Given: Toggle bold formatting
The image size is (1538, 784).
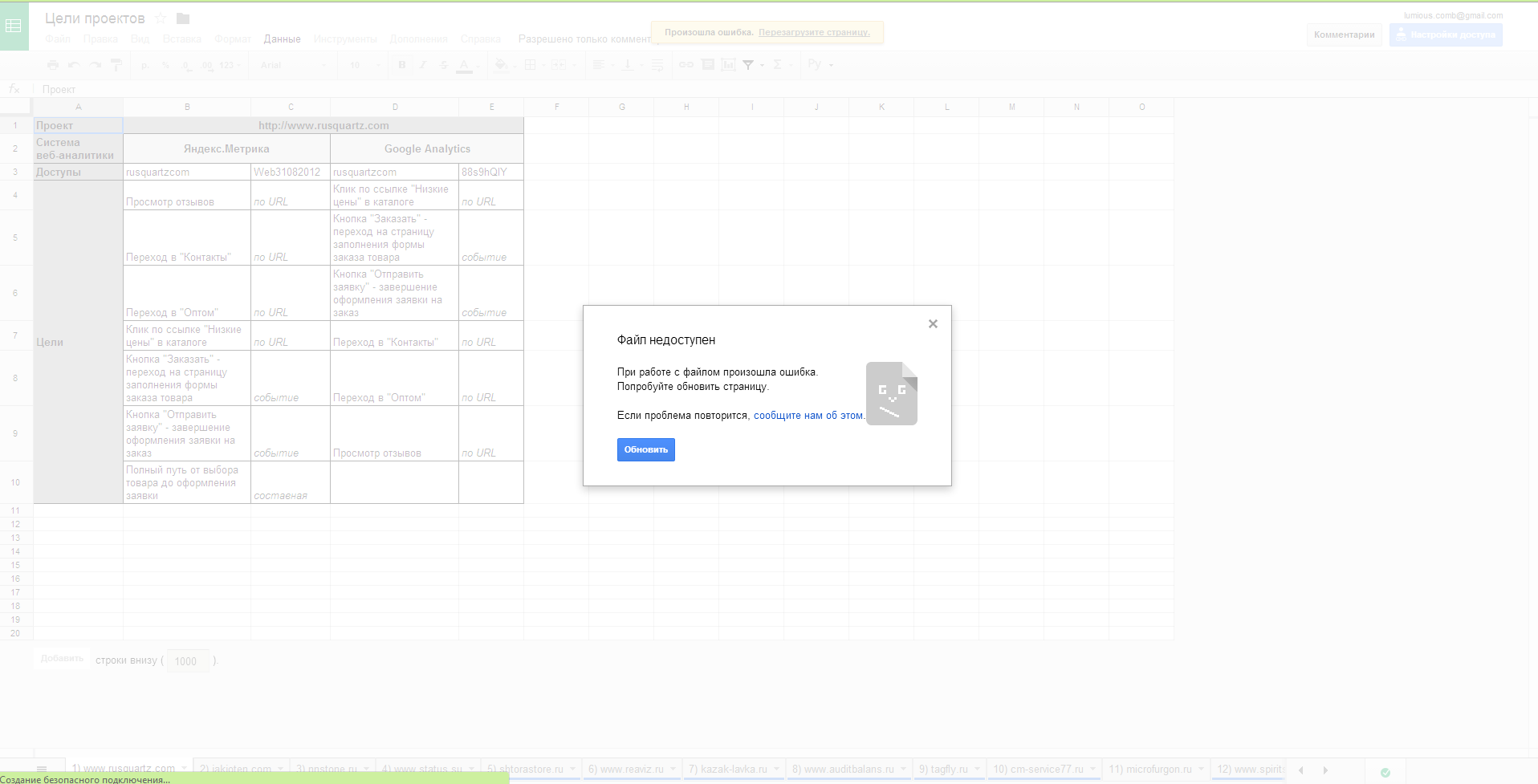Looking at the screenshot, I should tap(402, 65).
